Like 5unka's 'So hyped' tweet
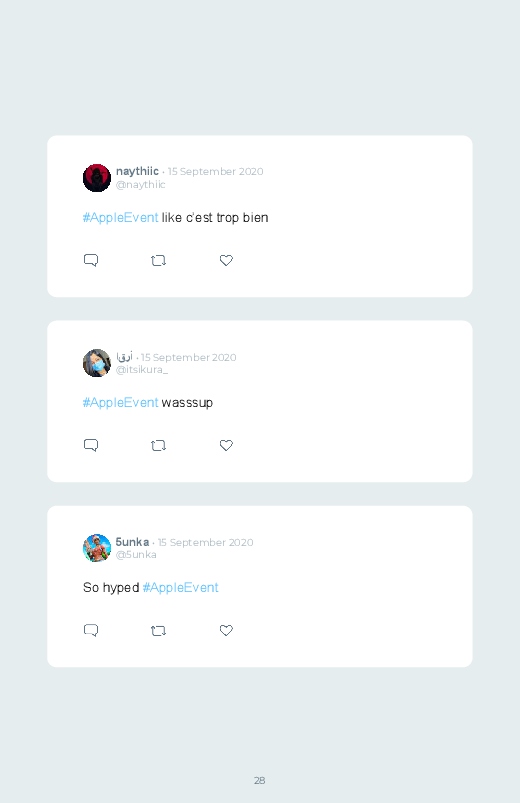Screen dimensions: 520x803 pyautogui.click(x=226, y=630)
